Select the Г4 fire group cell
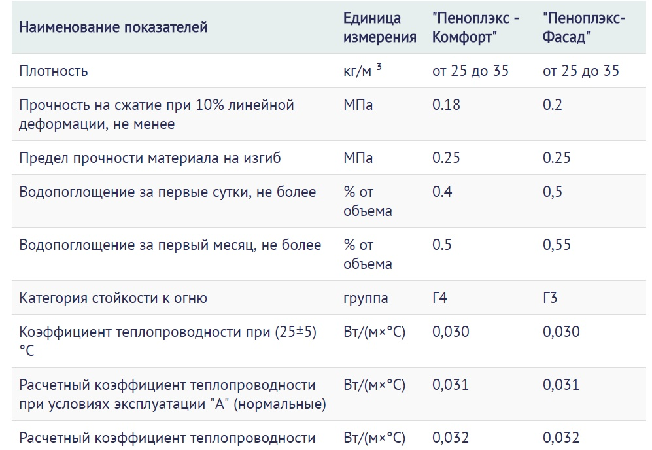The height and width of the screenshot is (450, 652). click(x=440, y=298)
